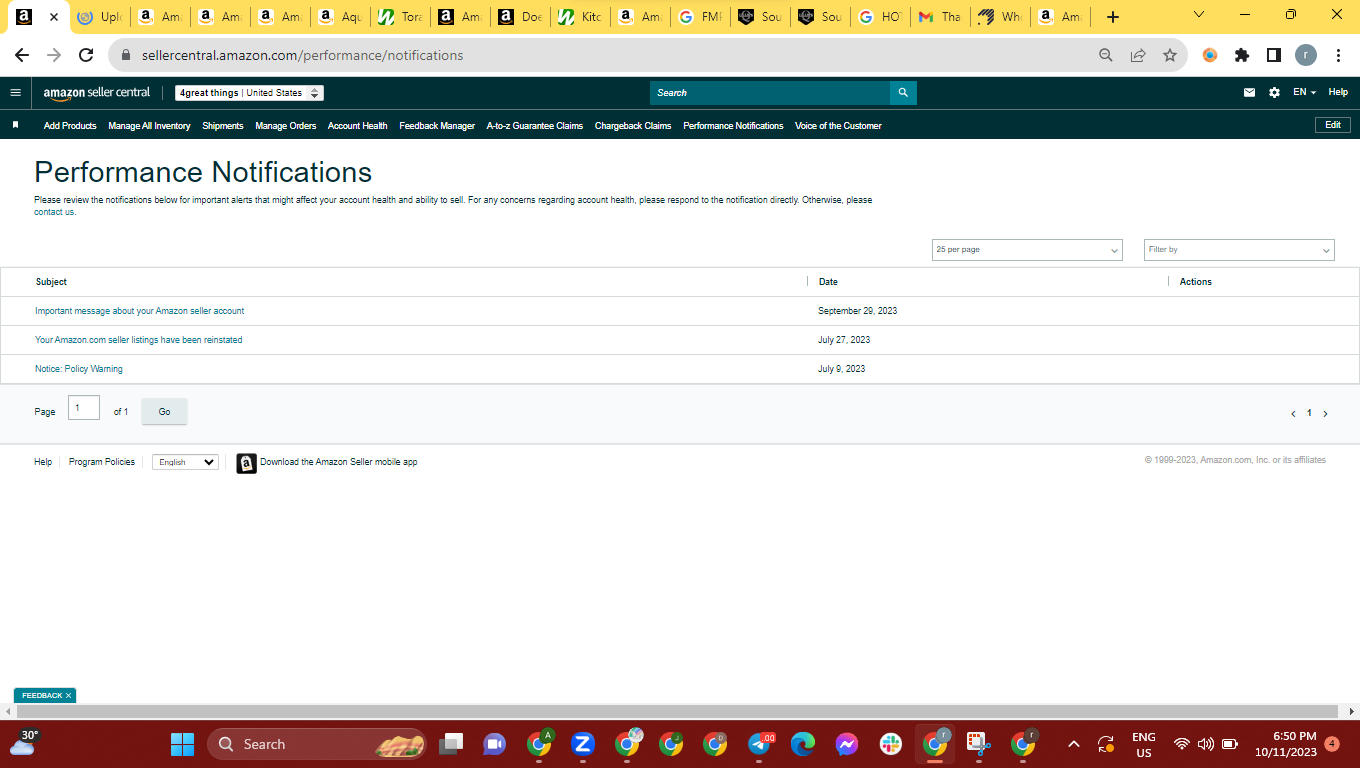Open Zoom from the taskbar

583,744
